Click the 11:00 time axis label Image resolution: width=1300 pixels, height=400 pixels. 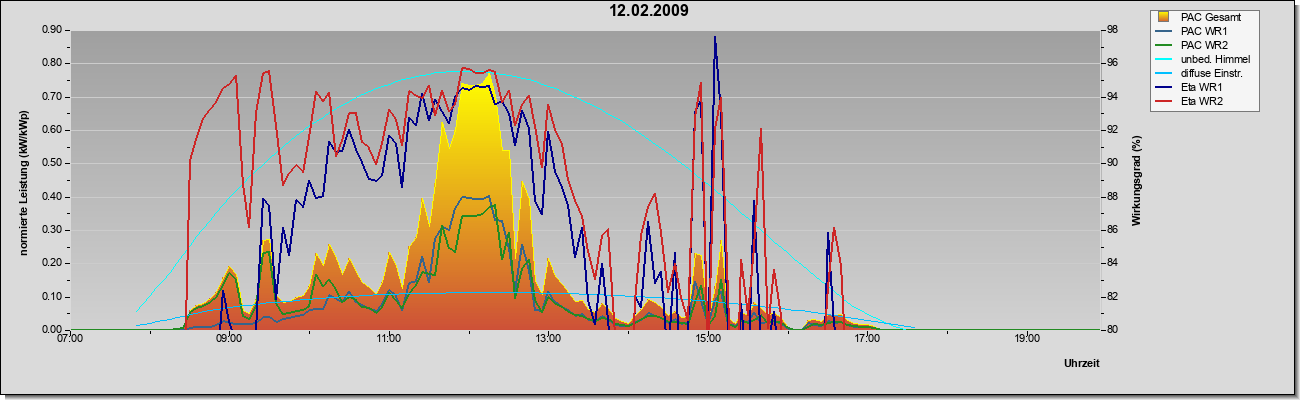pos(389,339)
